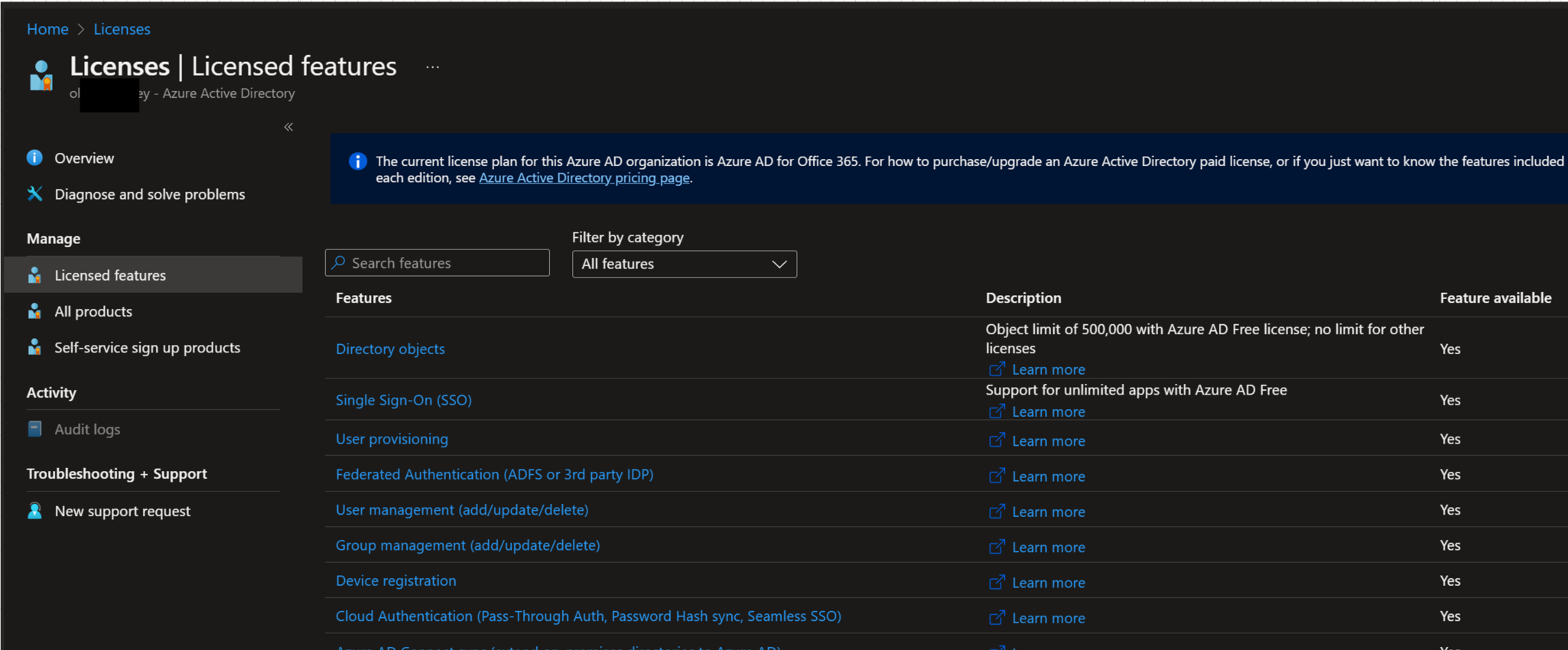This screenshot has height=650, width=1568.
Task: Click the Yes value in Device registration row
Action: [1450, 580]
